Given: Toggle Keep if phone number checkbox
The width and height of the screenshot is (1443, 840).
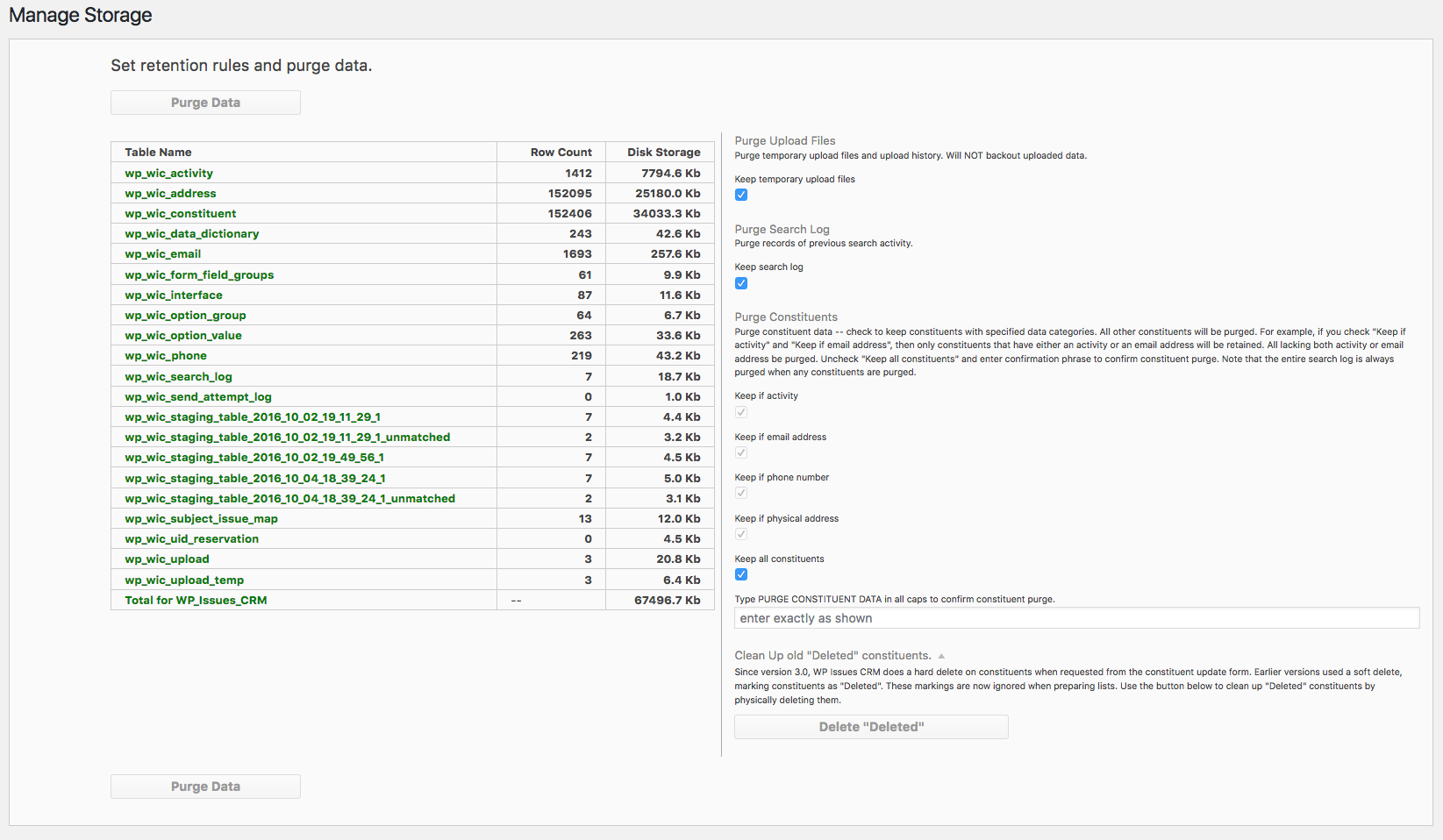Looking at the screenshot, I should [x=741, y=493].
